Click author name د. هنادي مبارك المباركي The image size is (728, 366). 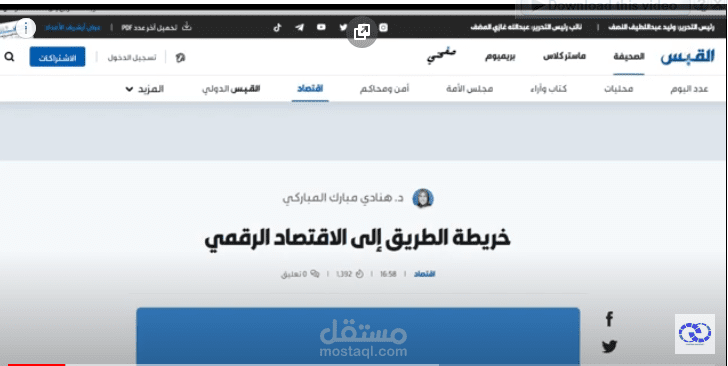[343, 198]
